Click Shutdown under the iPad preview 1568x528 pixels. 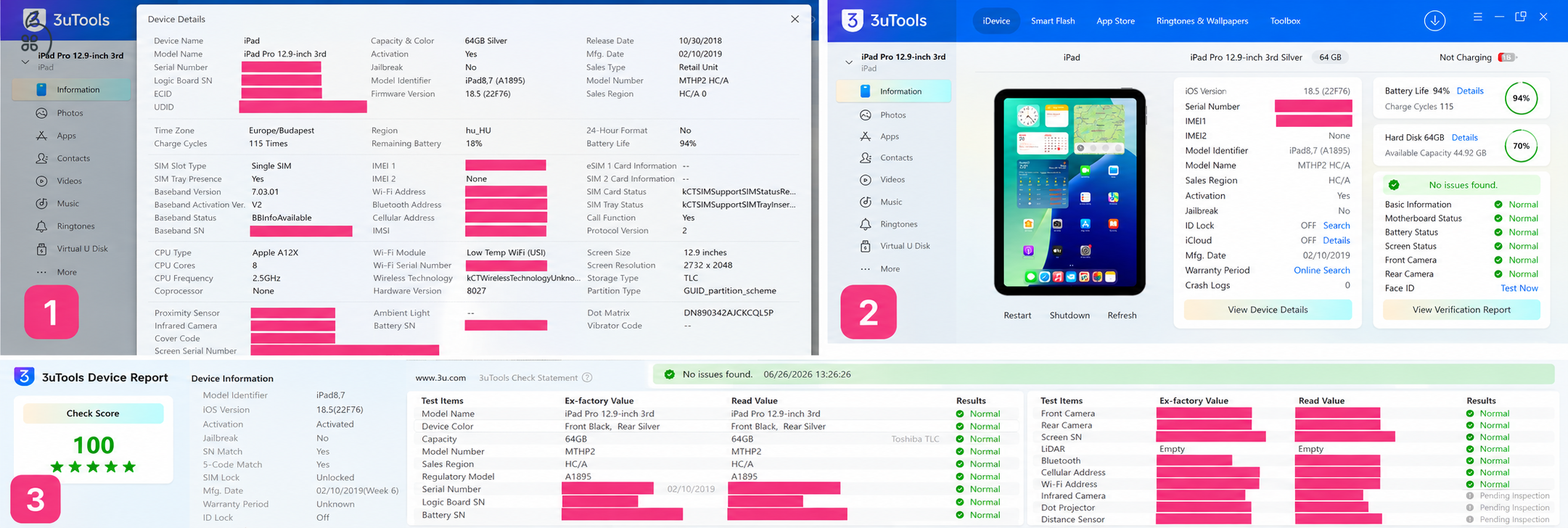click(1070, 315)
